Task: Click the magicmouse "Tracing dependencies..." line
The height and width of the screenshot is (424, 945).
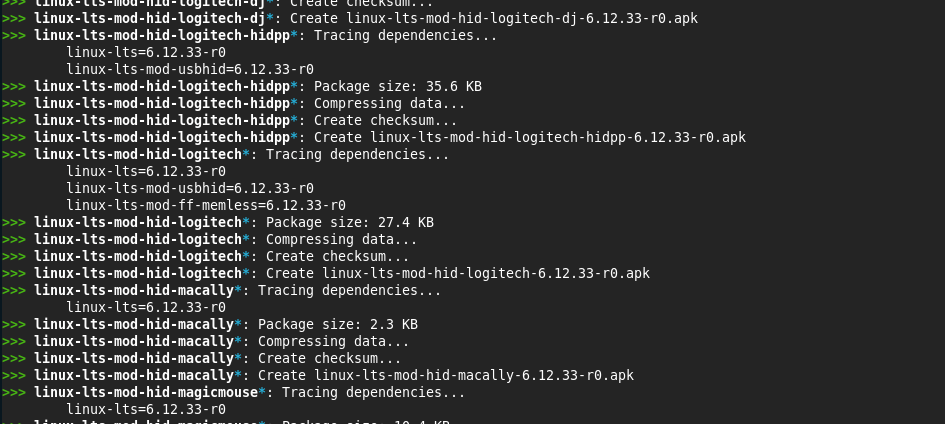Action: (373, 392)
